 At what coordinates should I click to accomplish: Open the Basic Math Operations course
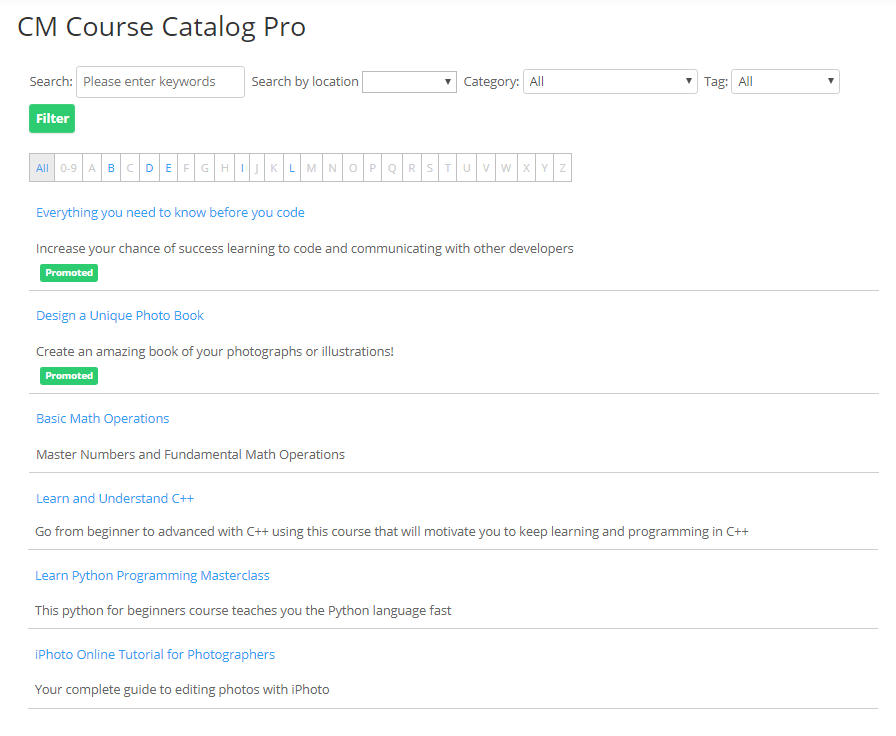point(102,419)
